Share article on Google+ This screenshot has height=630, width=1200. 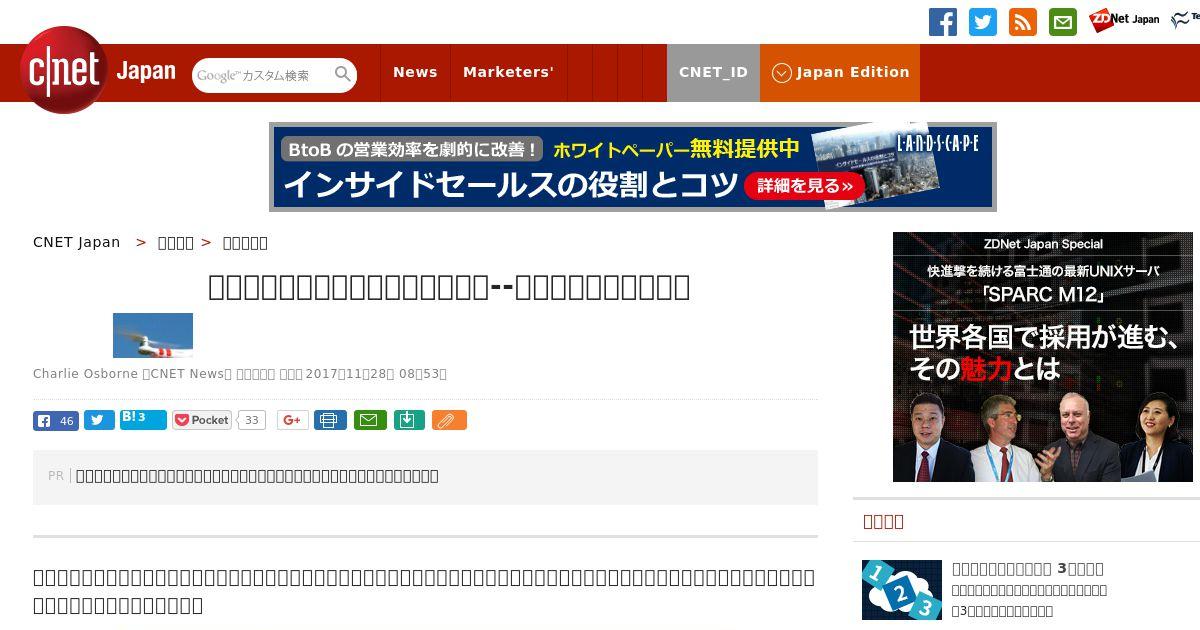(293, 420)
